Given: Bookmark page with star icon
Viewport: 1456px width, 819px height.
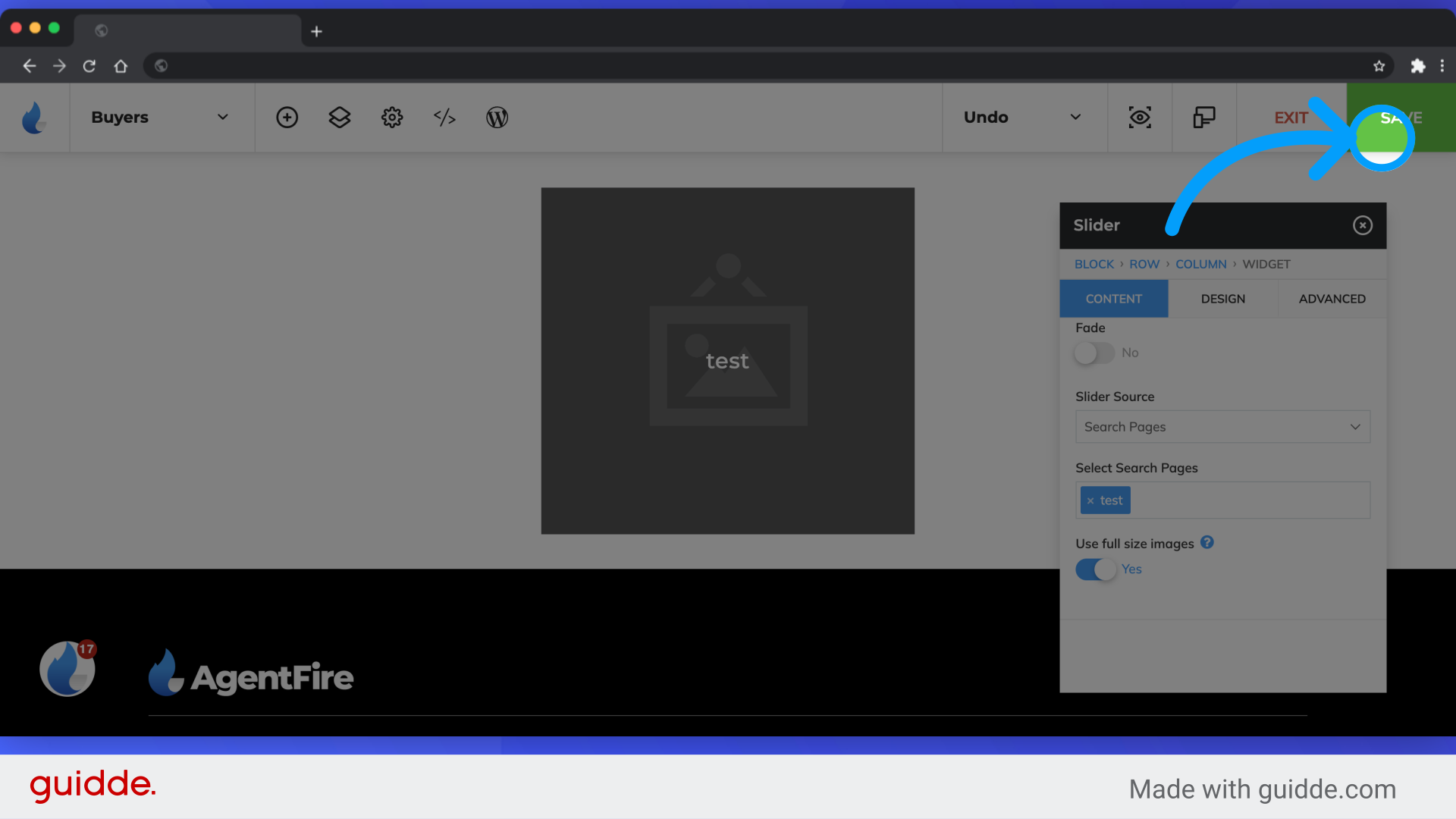Looking at the screenshot, I should [1379, 66].
